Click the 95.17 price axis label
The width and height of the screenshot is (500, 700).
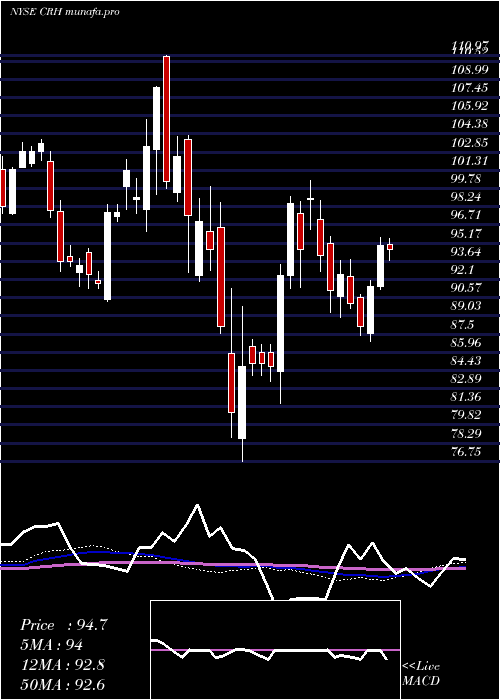[x=466, y=233]
